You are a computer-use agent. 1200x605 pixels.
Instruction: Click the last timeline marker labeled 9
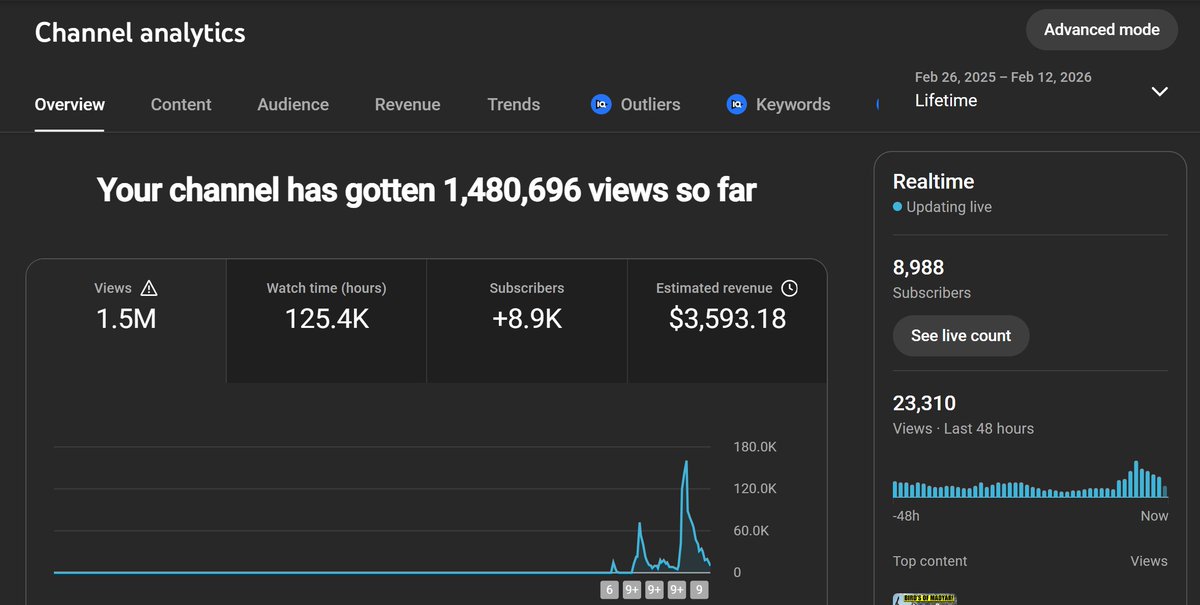699,590
